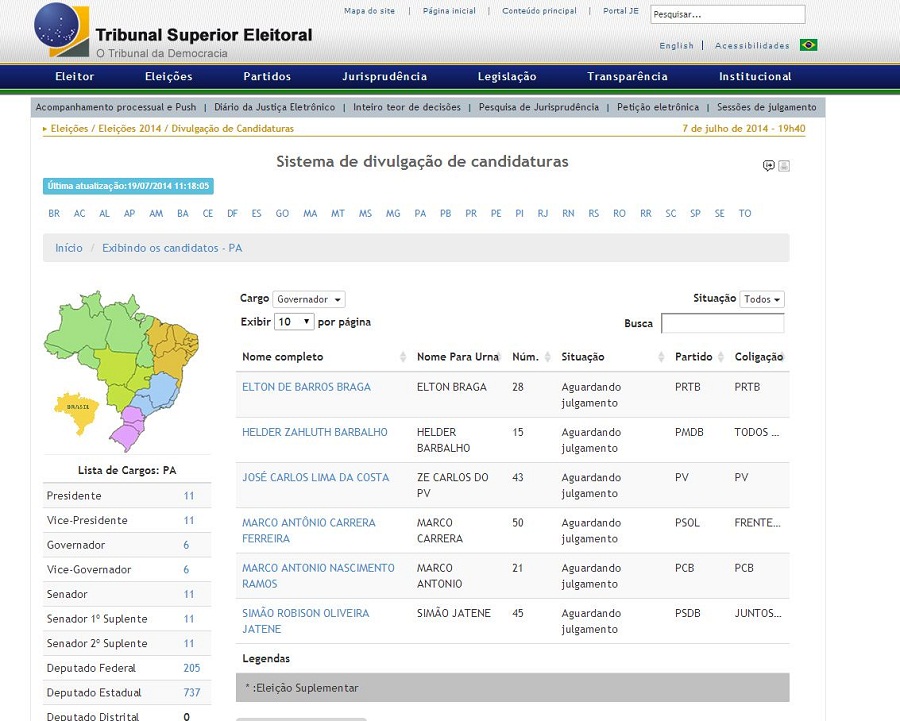
Task: Sort by Núm. column arrows
Action: click(x=547, y=357)
